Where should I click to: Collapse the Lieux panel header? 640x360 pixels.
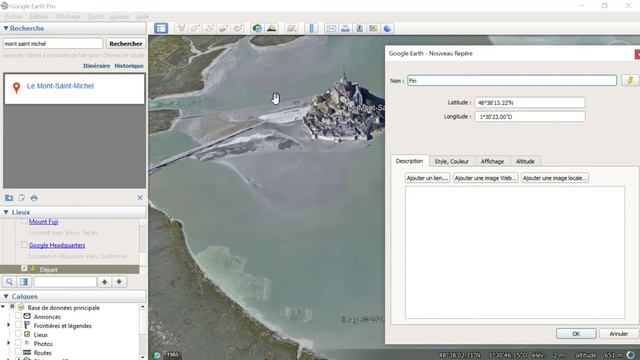point(6,212)
